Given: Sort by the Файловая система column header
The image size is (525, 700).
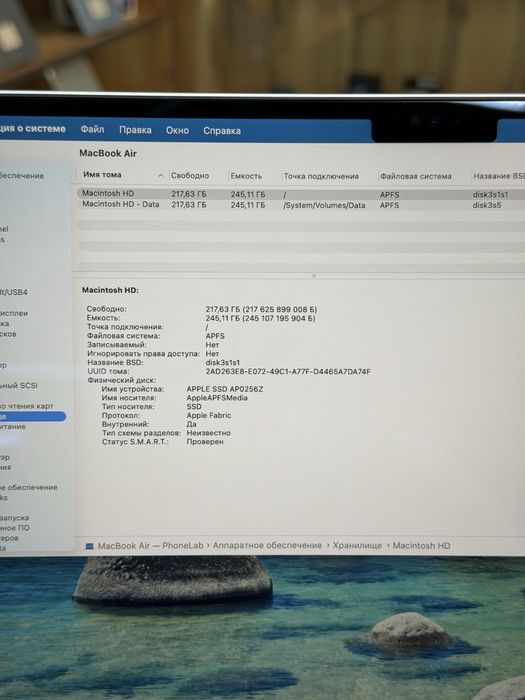Looking at the screenshot, I should click(416, 176).
